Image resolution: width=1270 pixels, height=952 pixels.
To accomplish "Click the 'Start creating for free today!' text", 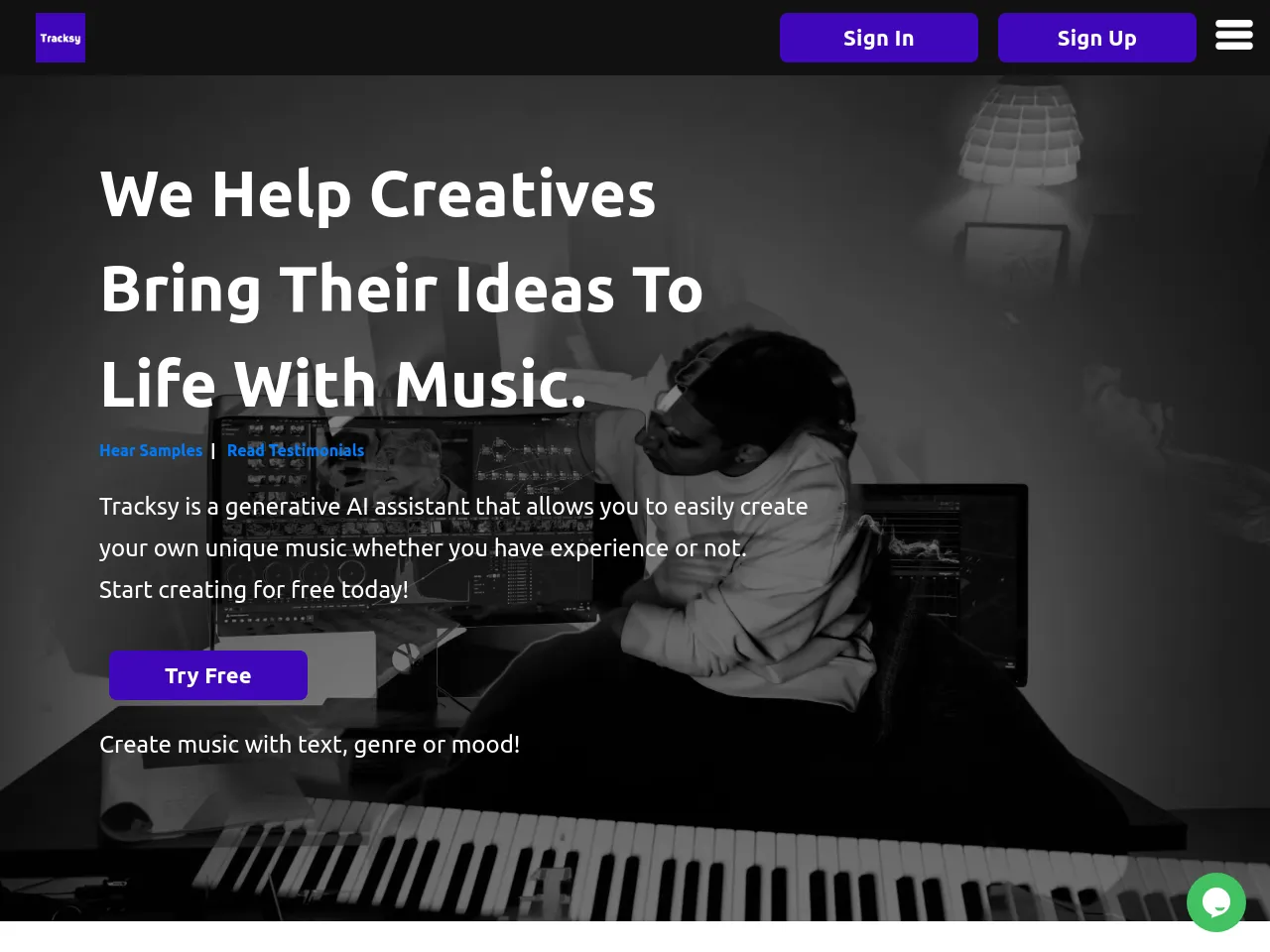I will [x=254, y=589].
